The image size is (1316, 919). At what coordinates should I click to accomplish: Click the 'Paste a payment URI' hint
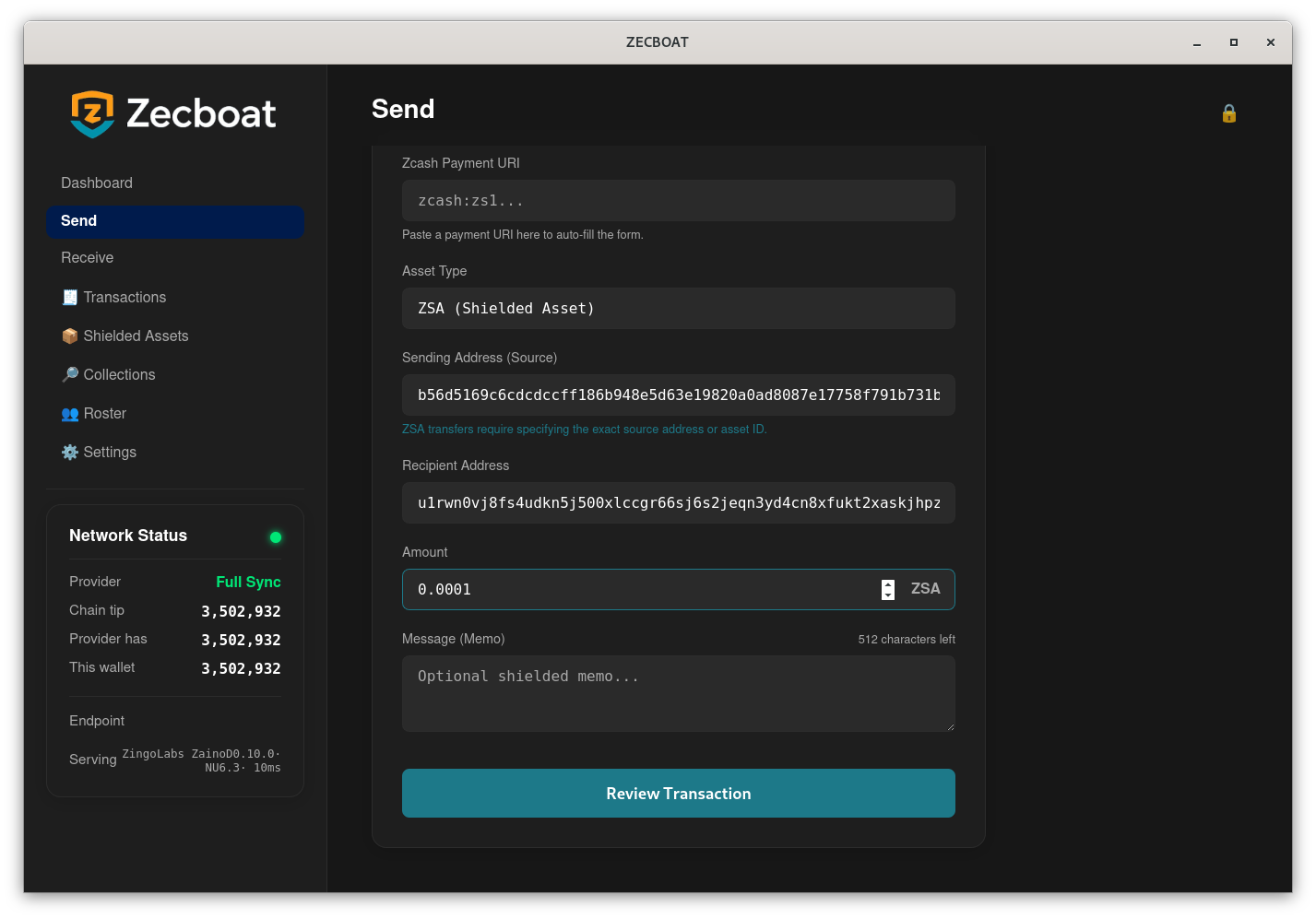coord(523,235)
